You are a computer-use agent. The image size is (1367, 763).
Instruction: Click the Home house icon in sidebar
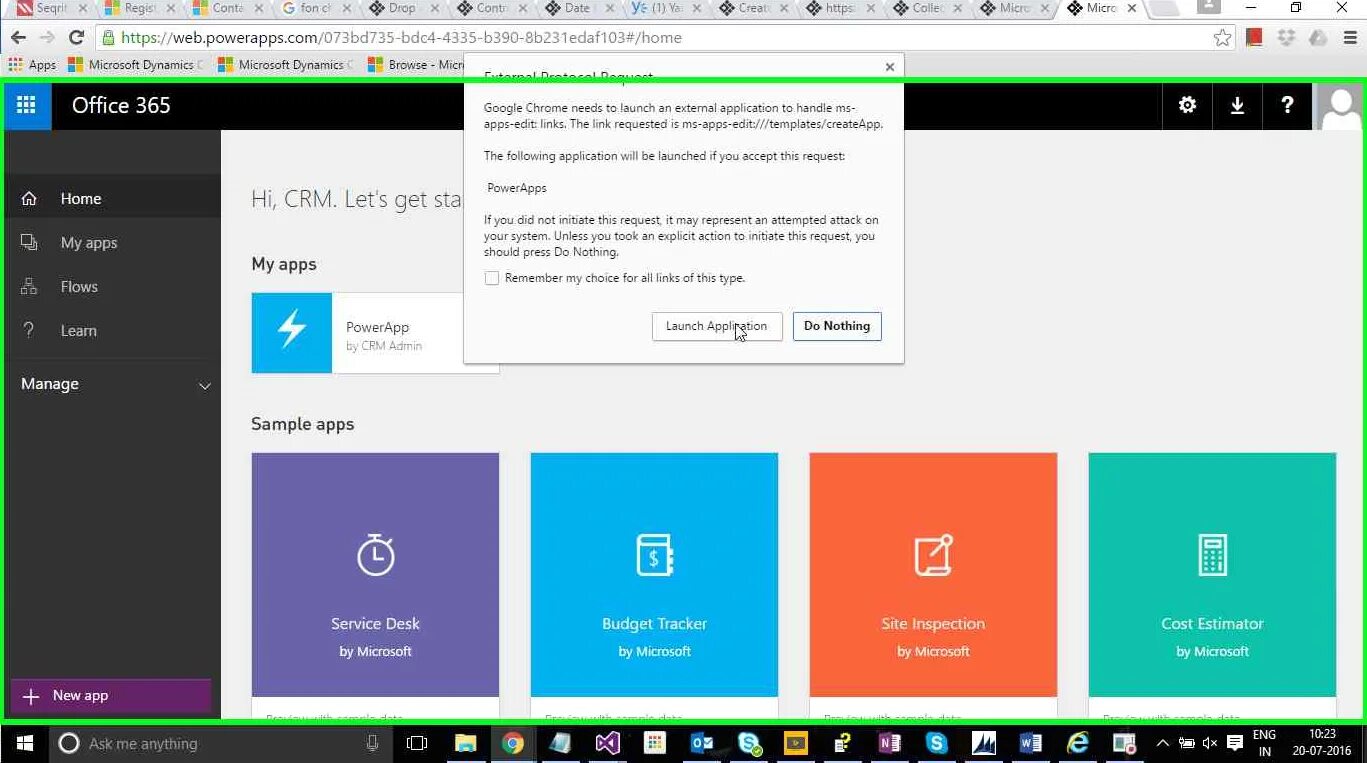point(29,198)
